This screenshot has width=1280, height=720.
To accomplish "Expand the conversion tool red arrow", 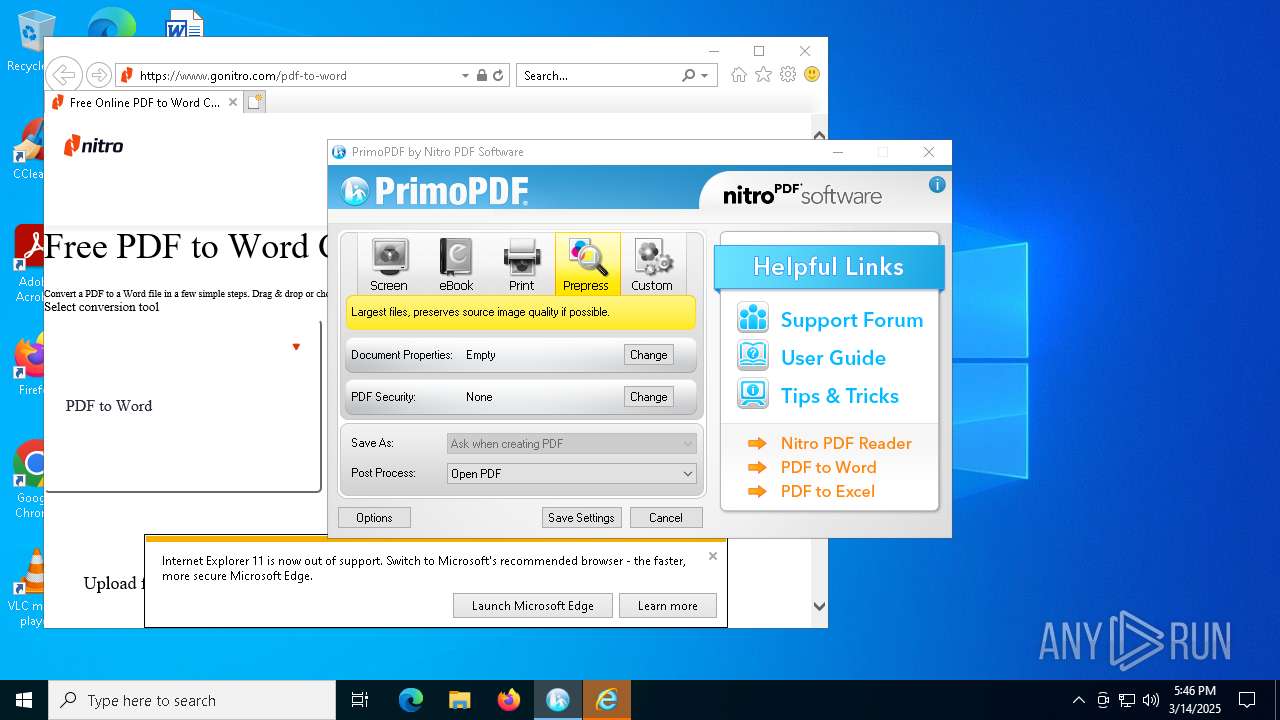I will [x=296, y=347].
